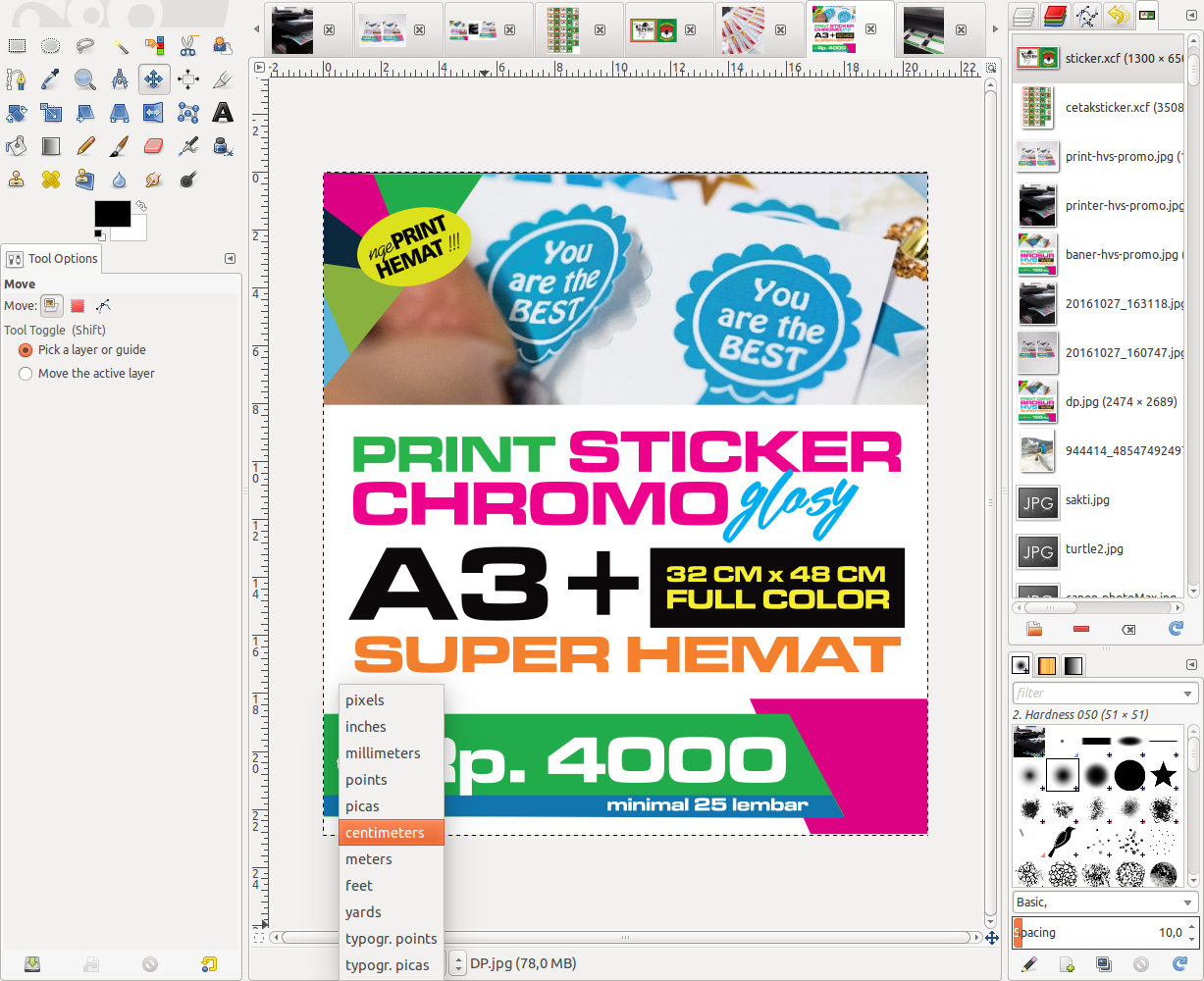Refresh the brushes list
Screen dimensions: 1204x981
pos(1178,965)
